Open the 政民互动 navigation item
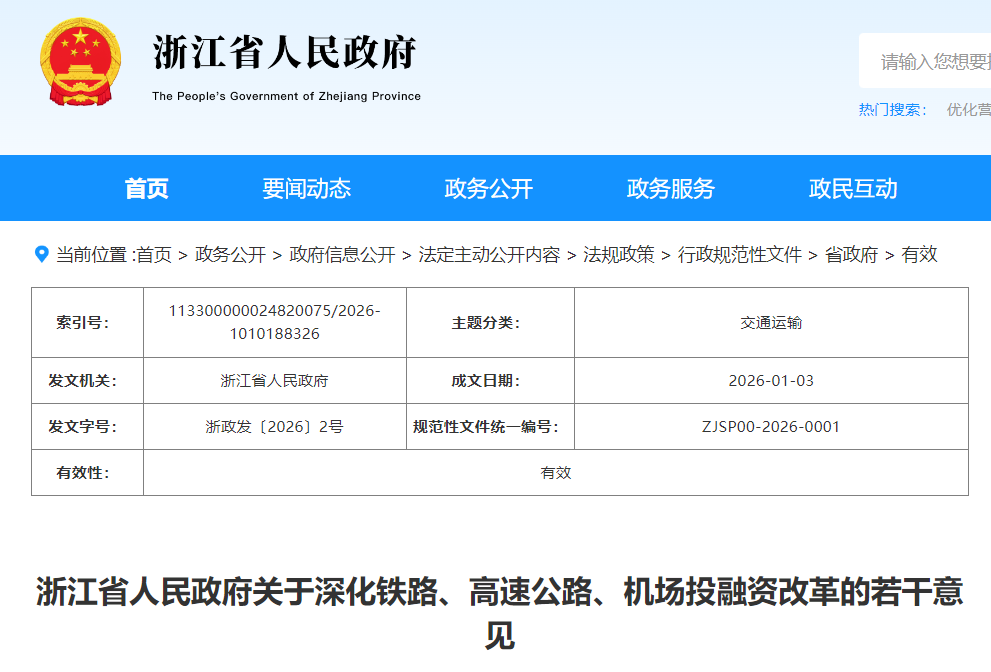 (x=853, y=188)
